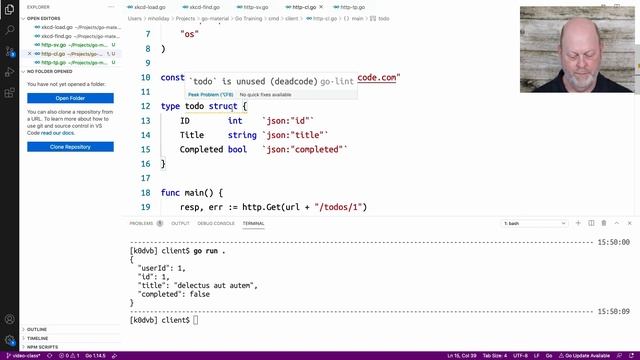Open Source Control view in activity bar
The width and height of the screenshot is (640, 360).
pyautogui.click(x=9, y=51)
